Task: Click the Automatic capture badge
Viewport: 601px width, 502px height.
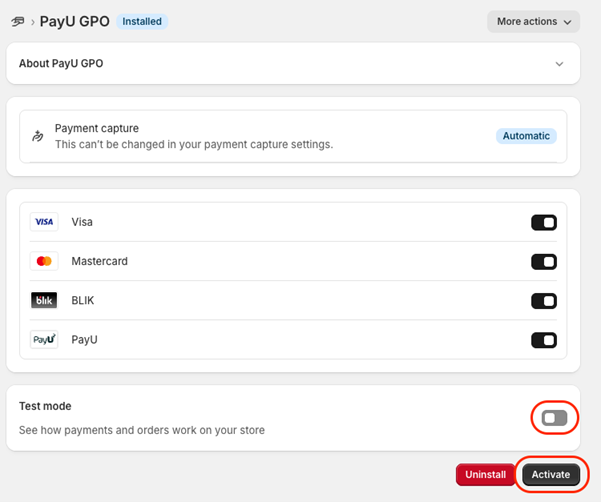Action: [526, 136]
